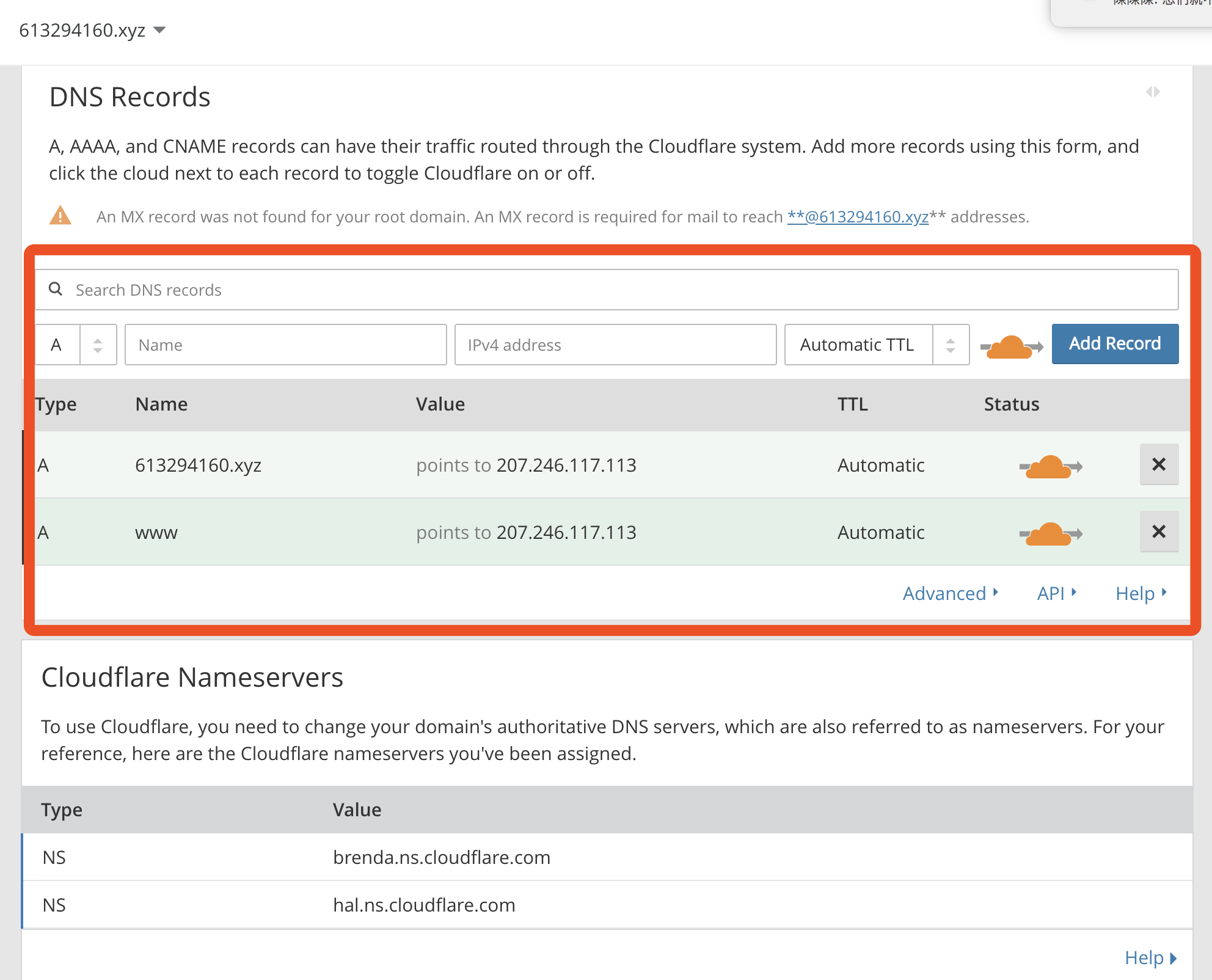Open the Automatic TTL dropdown
This screenshot has width=1212, height=980.
(x=877, y=345)
